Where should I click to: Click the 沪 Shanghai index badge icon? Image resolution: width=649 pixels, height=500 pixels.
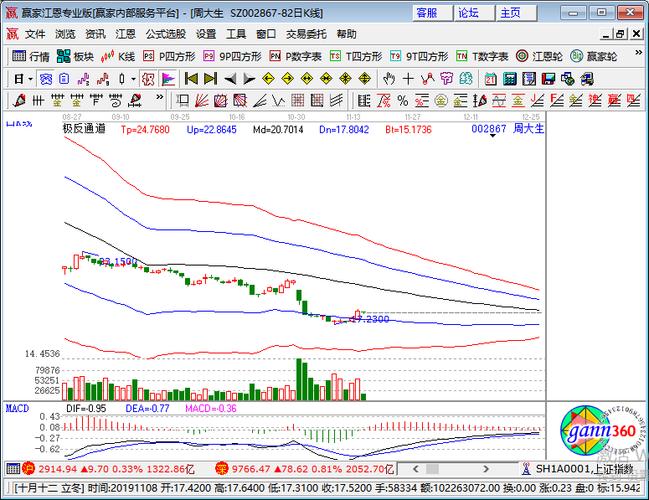[x=29, y=469]
